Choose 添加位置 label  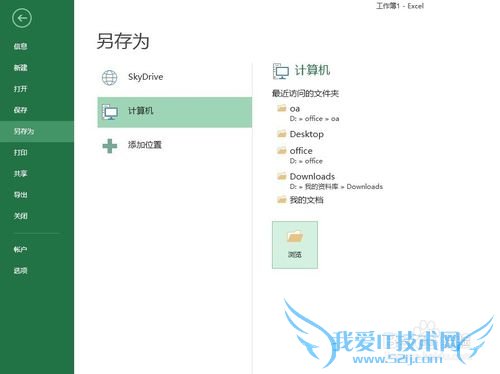point(145,145)
